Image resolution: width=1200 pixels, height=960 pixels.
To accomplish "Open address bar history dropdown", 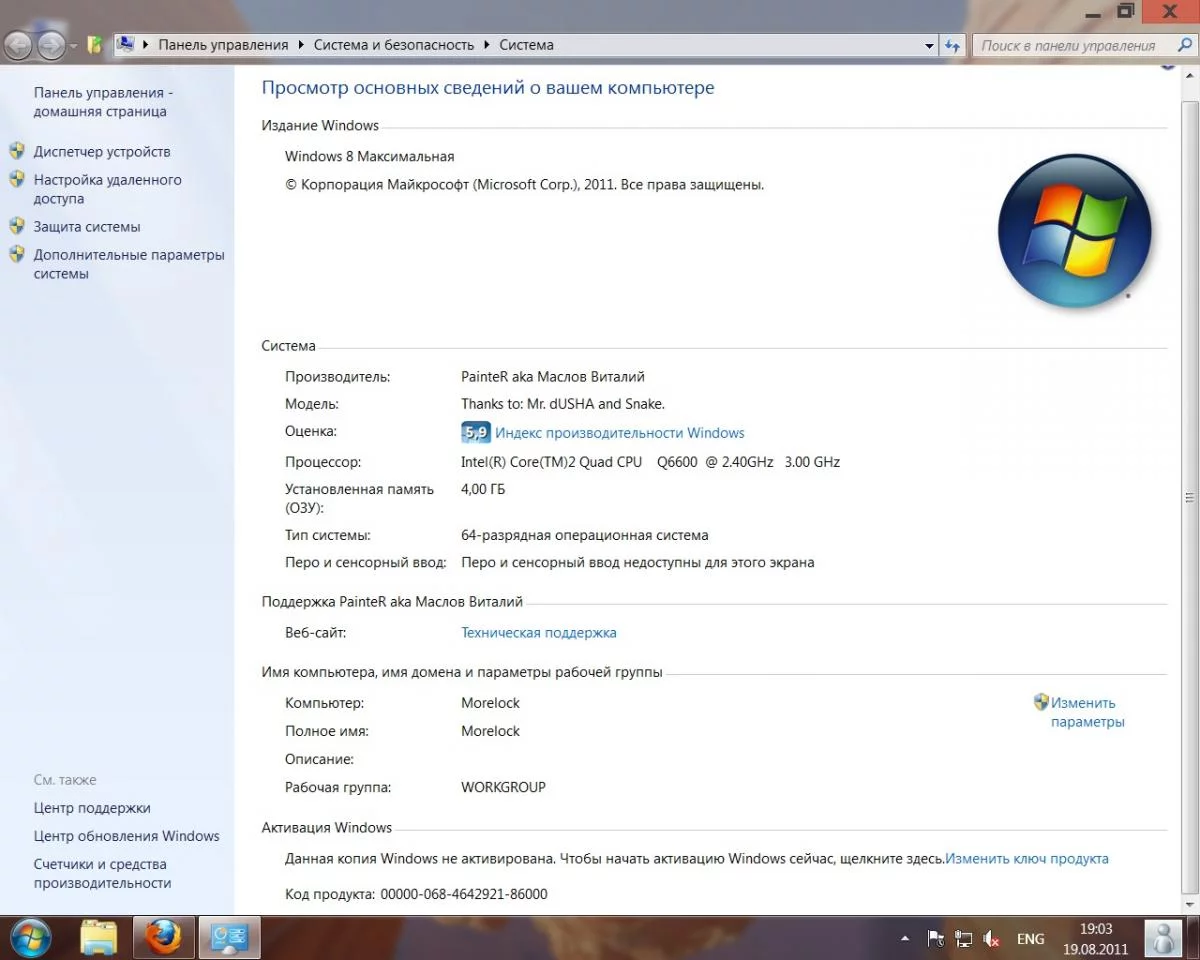I will point(930,46).
